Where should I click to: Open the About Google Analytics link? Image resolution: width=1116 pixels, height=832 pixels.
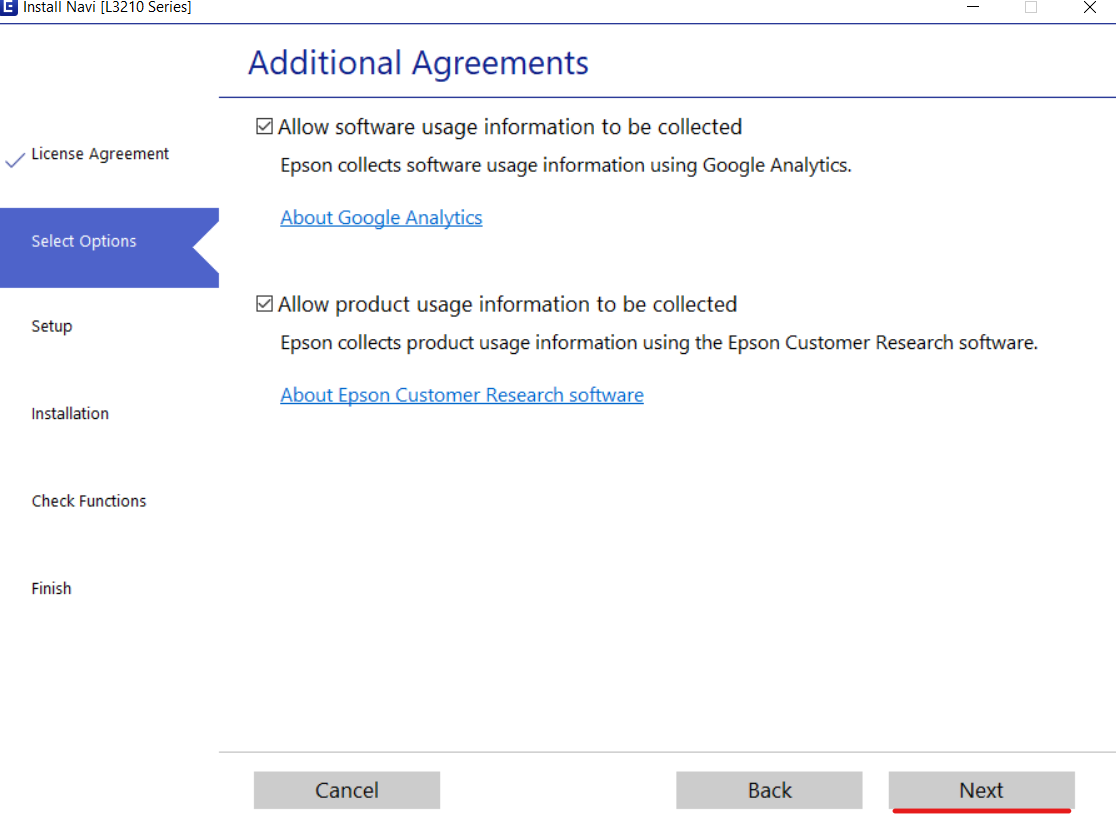(x=381, y=218)
